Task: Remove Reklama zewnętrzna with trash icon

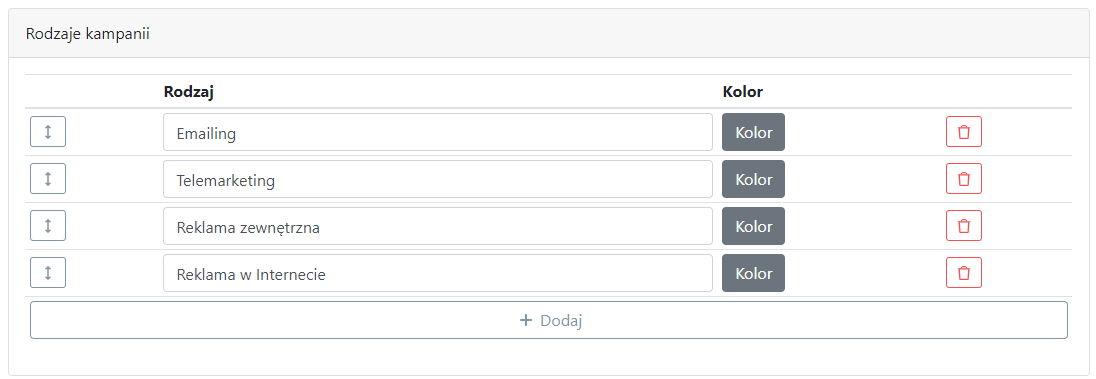Action: click(964, 226)
